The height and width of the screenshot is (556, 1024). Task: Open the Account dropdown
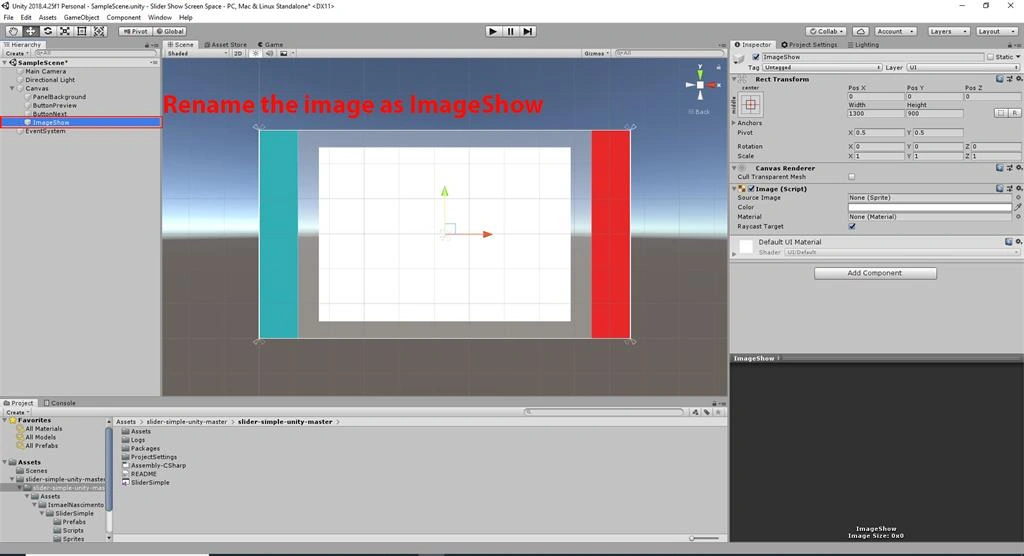[x=895, y=31]
